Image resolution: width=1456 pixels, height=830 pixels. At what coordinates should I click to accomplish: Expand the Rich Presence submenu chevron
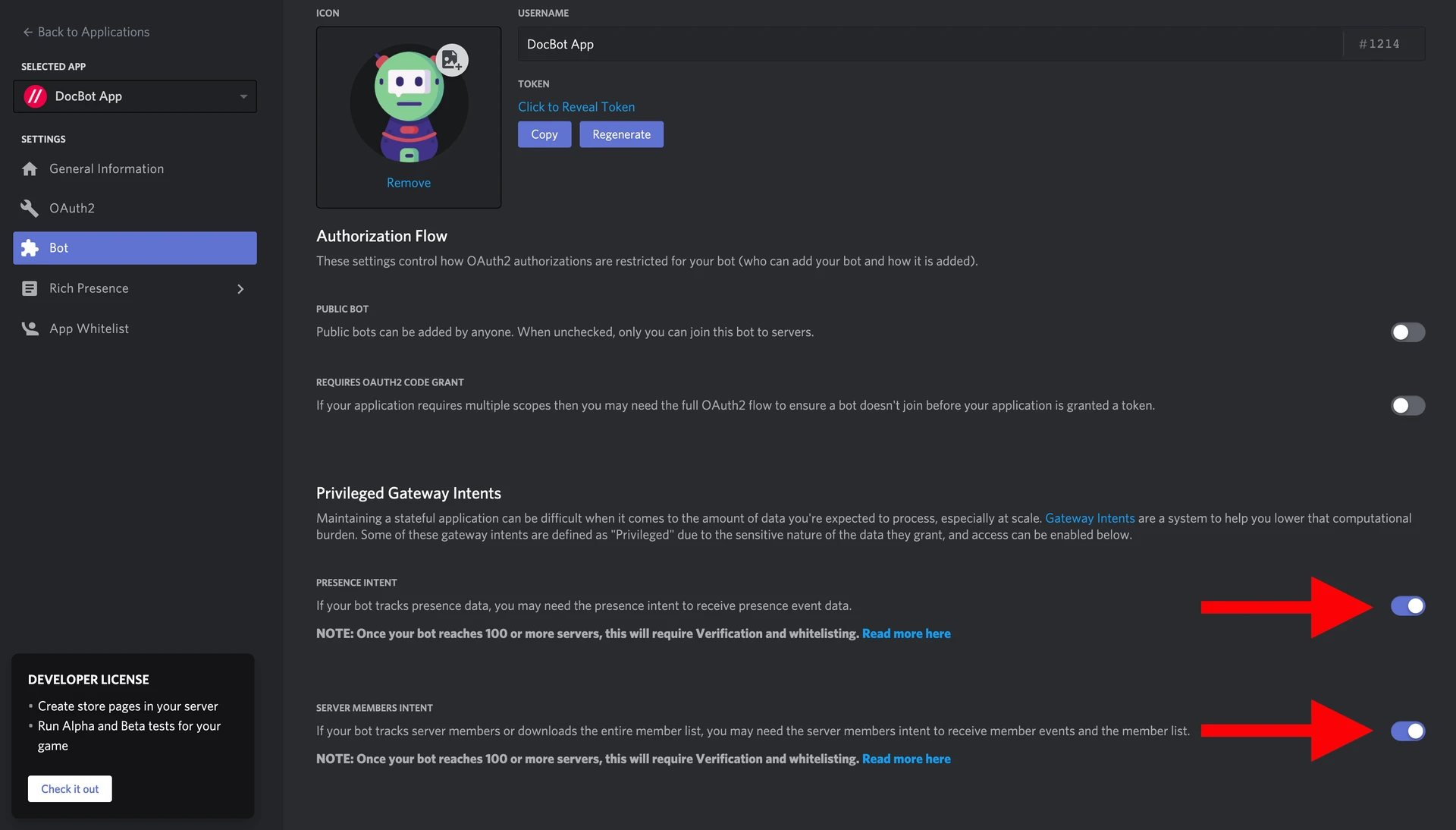[x=240, y=289]
